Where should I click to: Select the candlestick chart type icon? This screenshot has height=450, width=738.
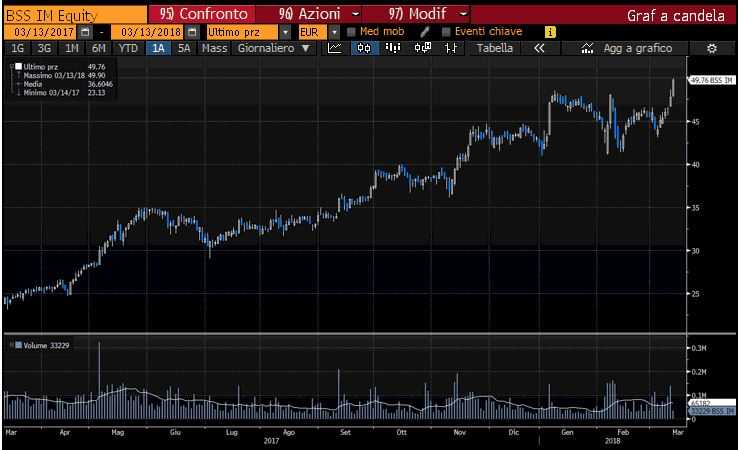click(364, 48)
